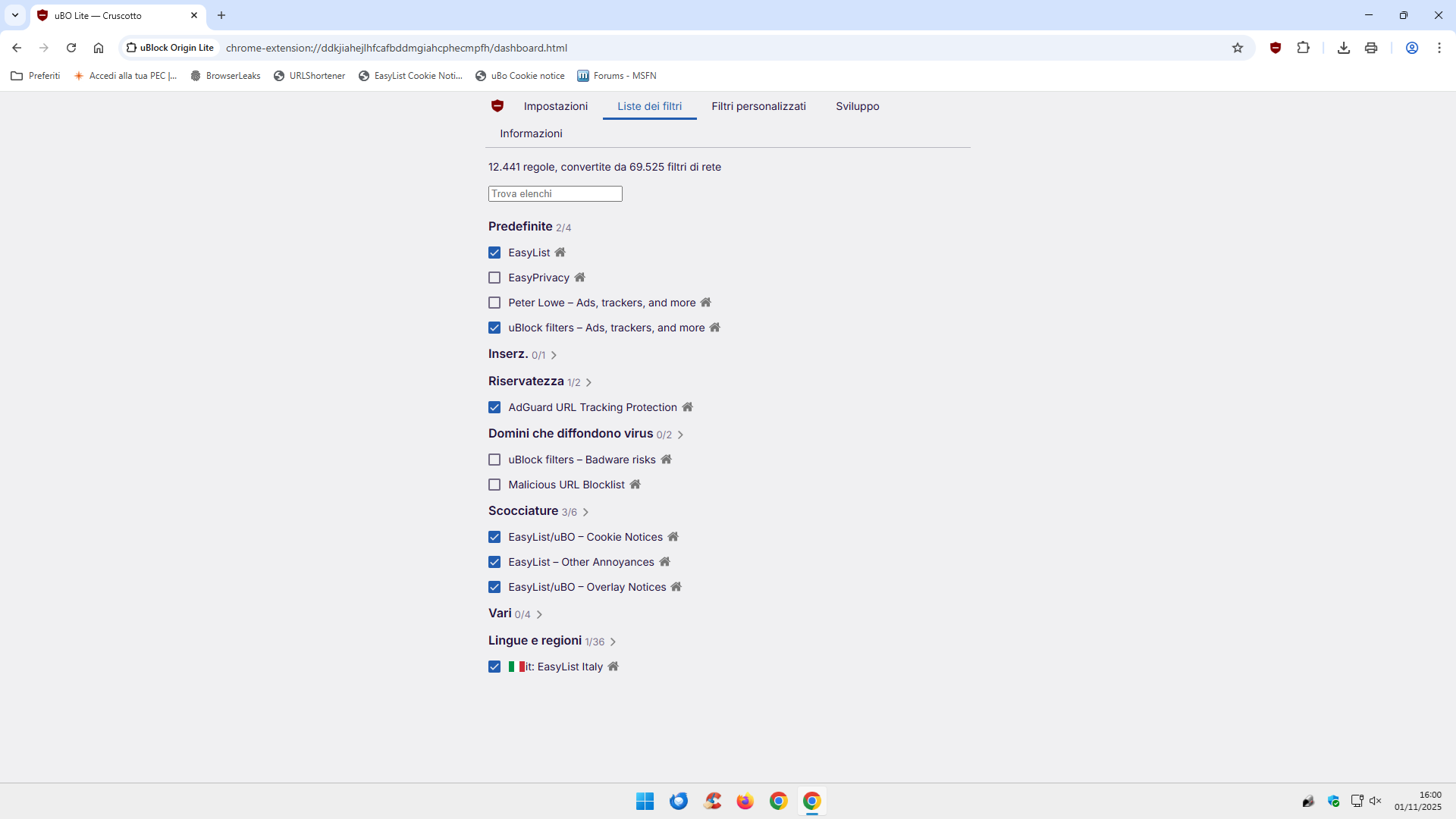1456x819 pixels.
Task: Open Cookie Notices home icon
Action: (673, 537)
